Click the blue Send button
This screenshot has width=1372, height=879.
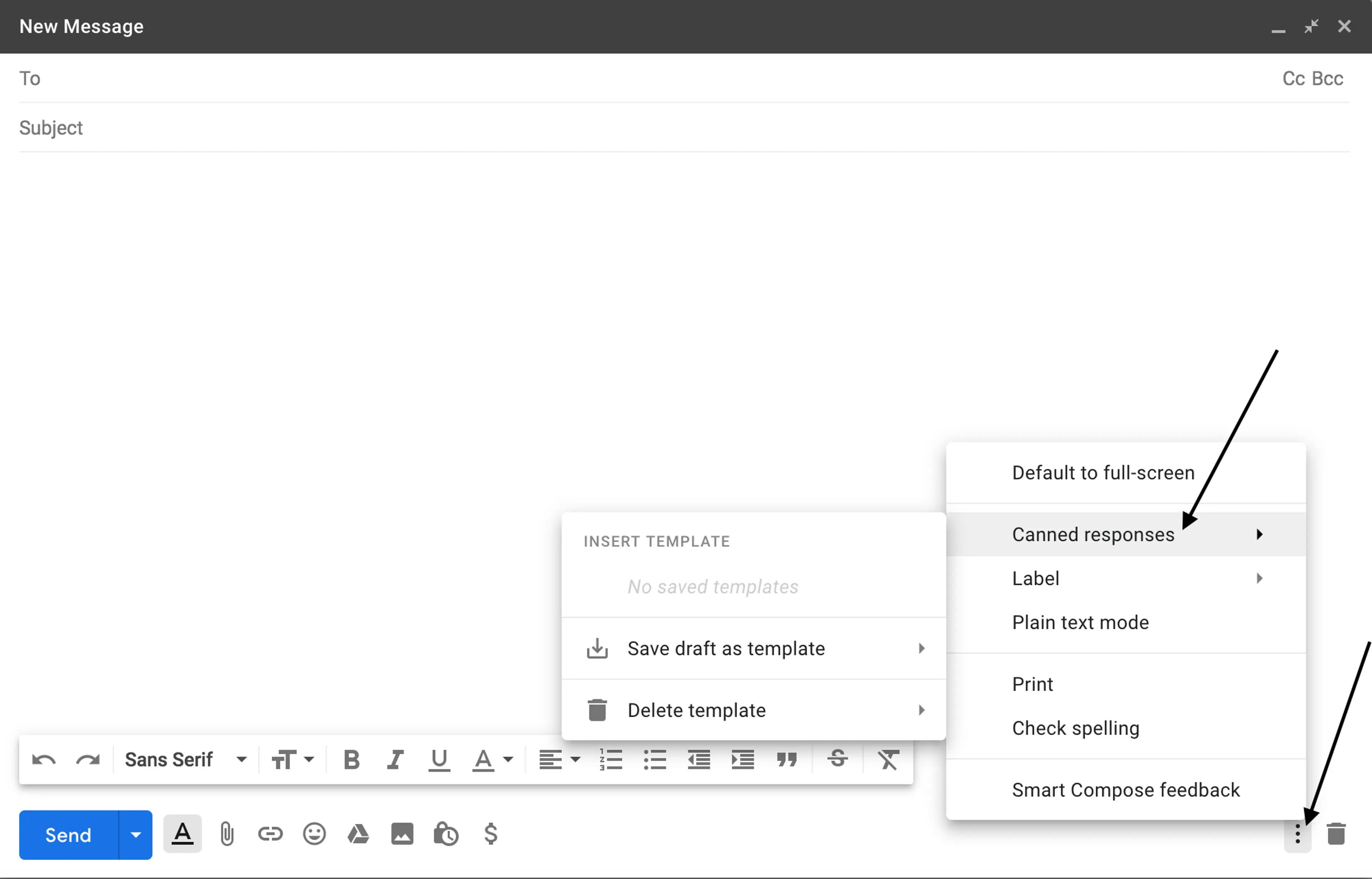click(x=69, y=835)
